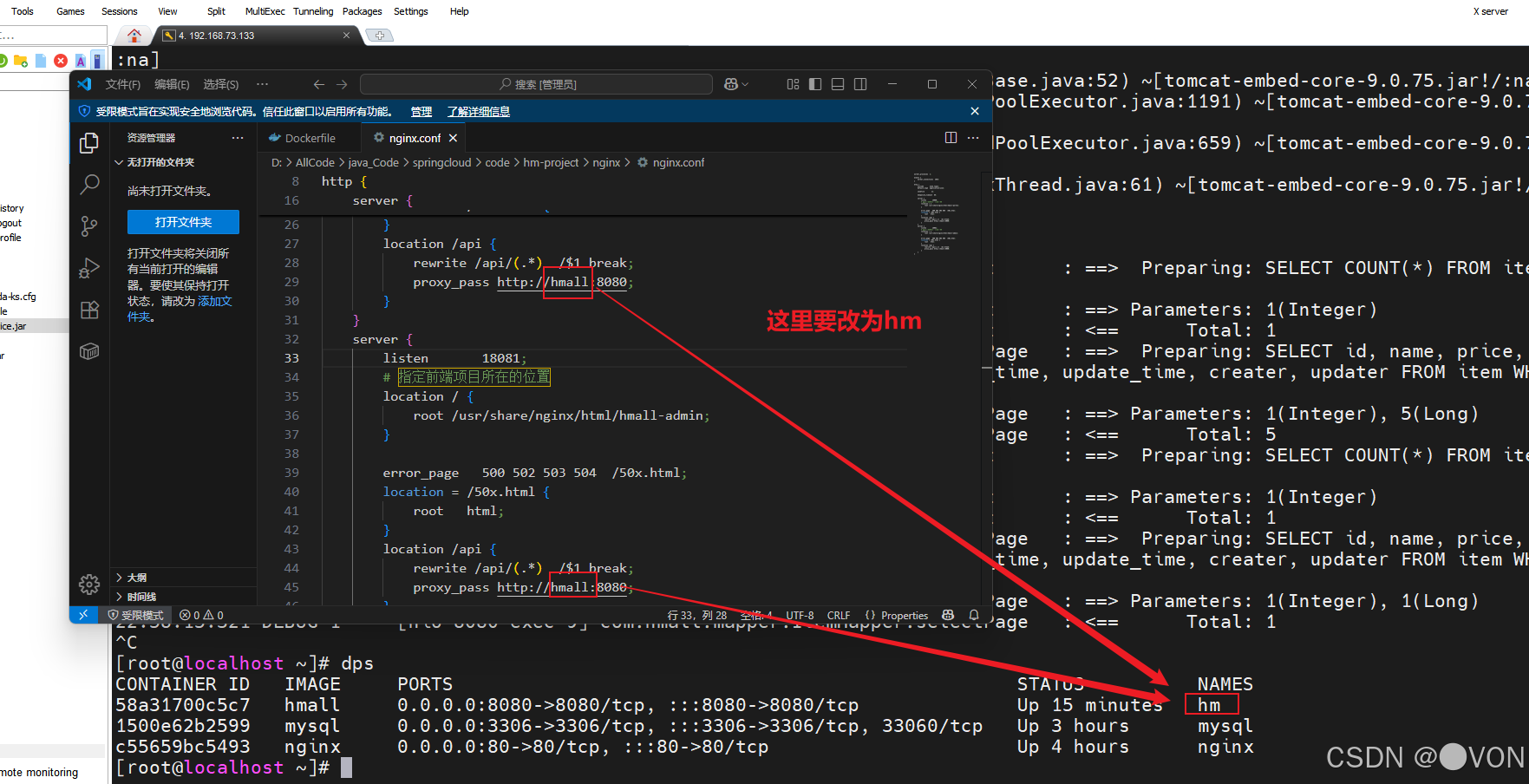This screenshot has width=1529, height=784.
Task: Open the Extensions view icon
Action: point(89,310)
